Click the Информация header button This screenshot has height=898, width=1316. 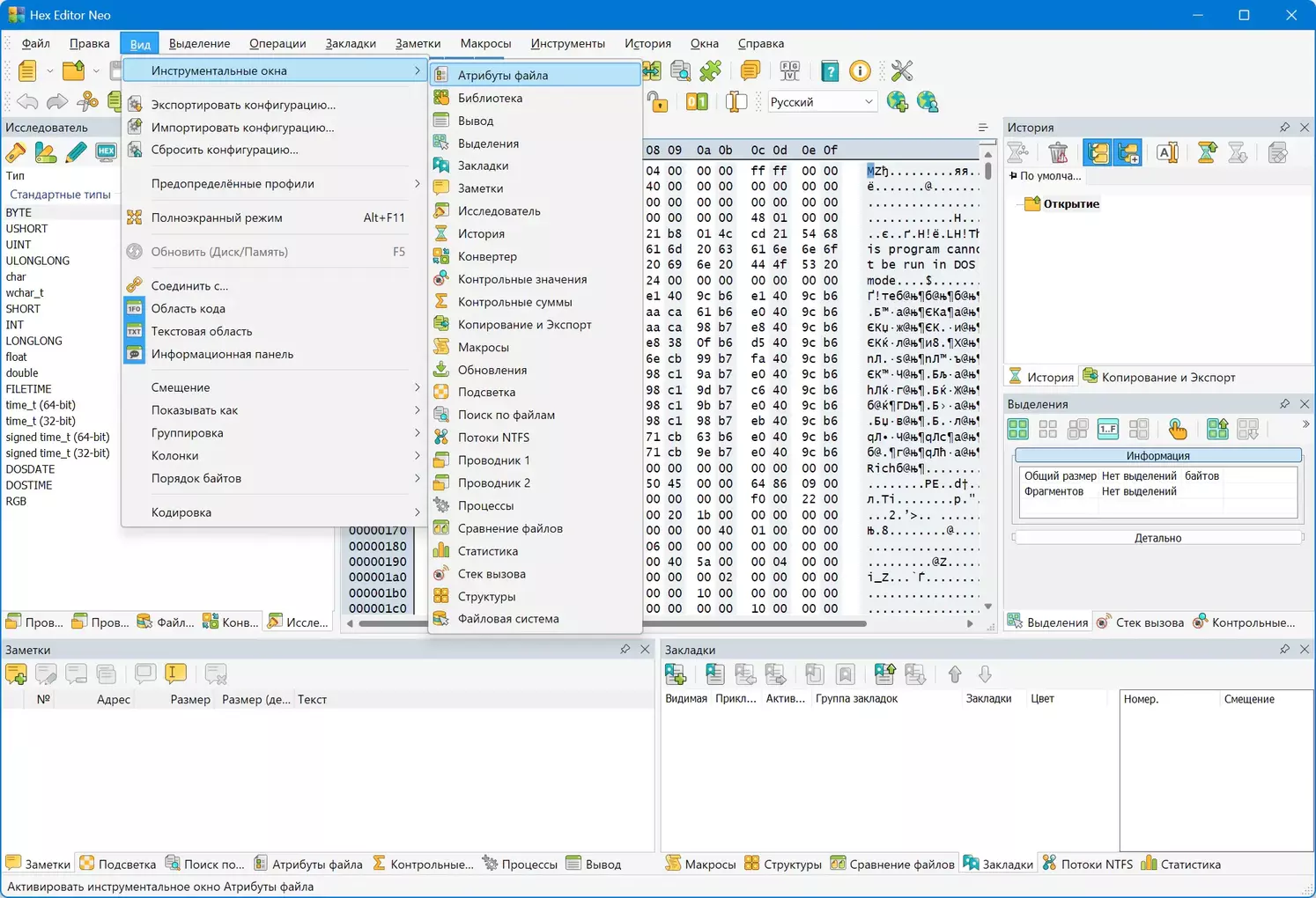(x=1157, y=456)
